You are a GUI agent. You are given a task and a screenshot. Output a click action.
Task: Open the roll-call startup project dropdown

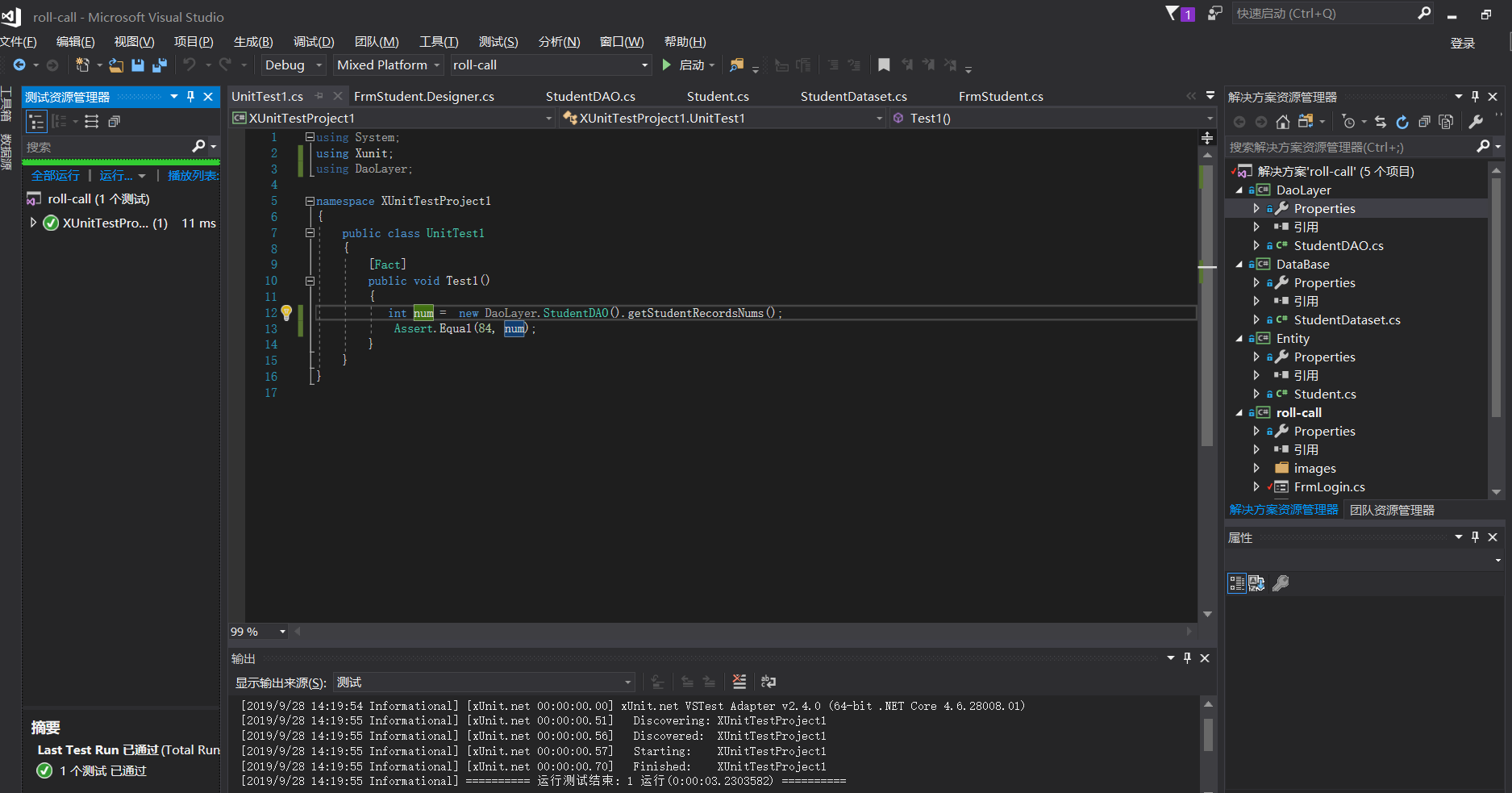(551, 65)
